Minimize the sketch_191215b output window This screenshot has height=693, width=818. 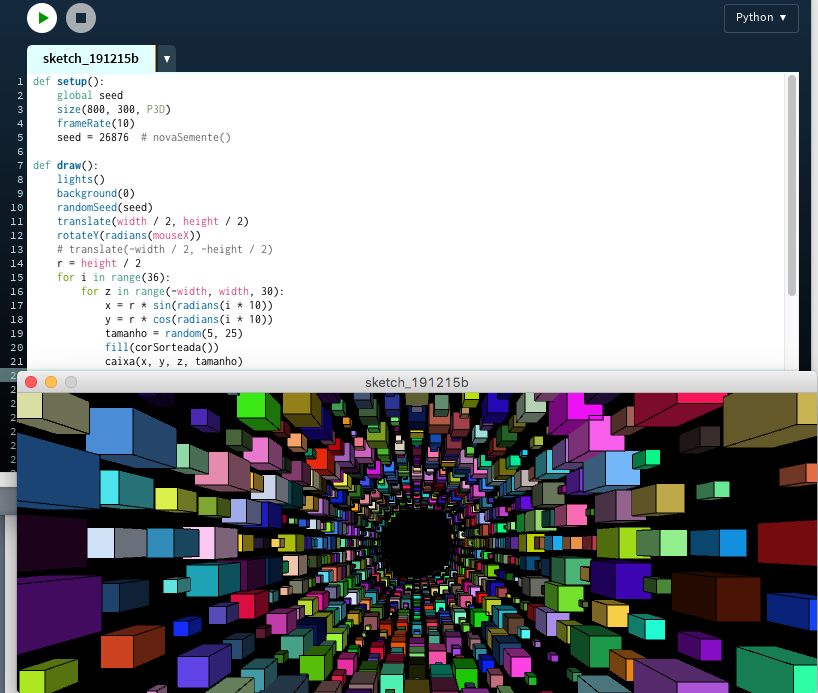pos(51,382)
